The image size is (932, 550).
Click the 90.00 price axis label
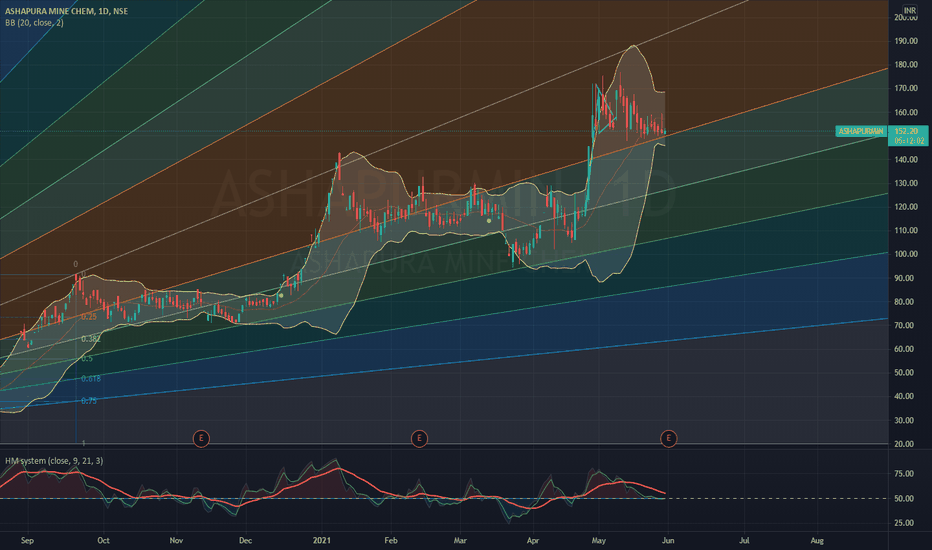pyautogui.click(x=906, y=278)
